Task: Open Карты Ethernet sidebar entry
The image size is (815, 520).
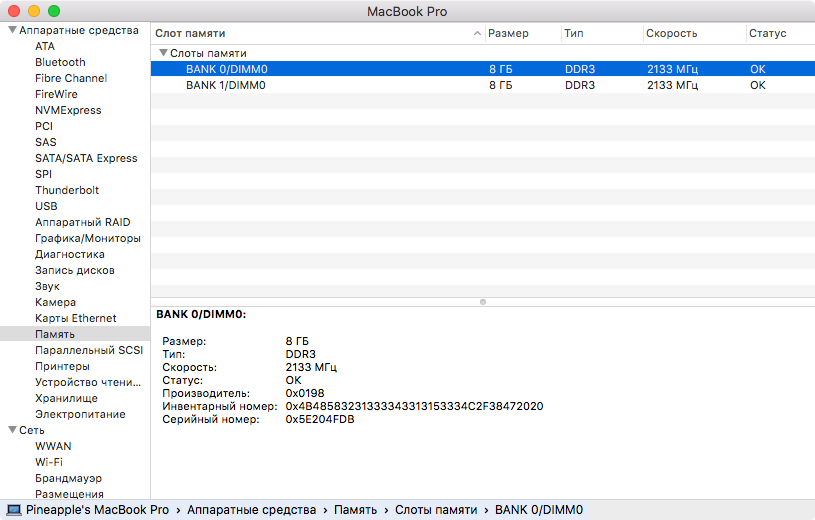Action: click(x=76, y=318)
